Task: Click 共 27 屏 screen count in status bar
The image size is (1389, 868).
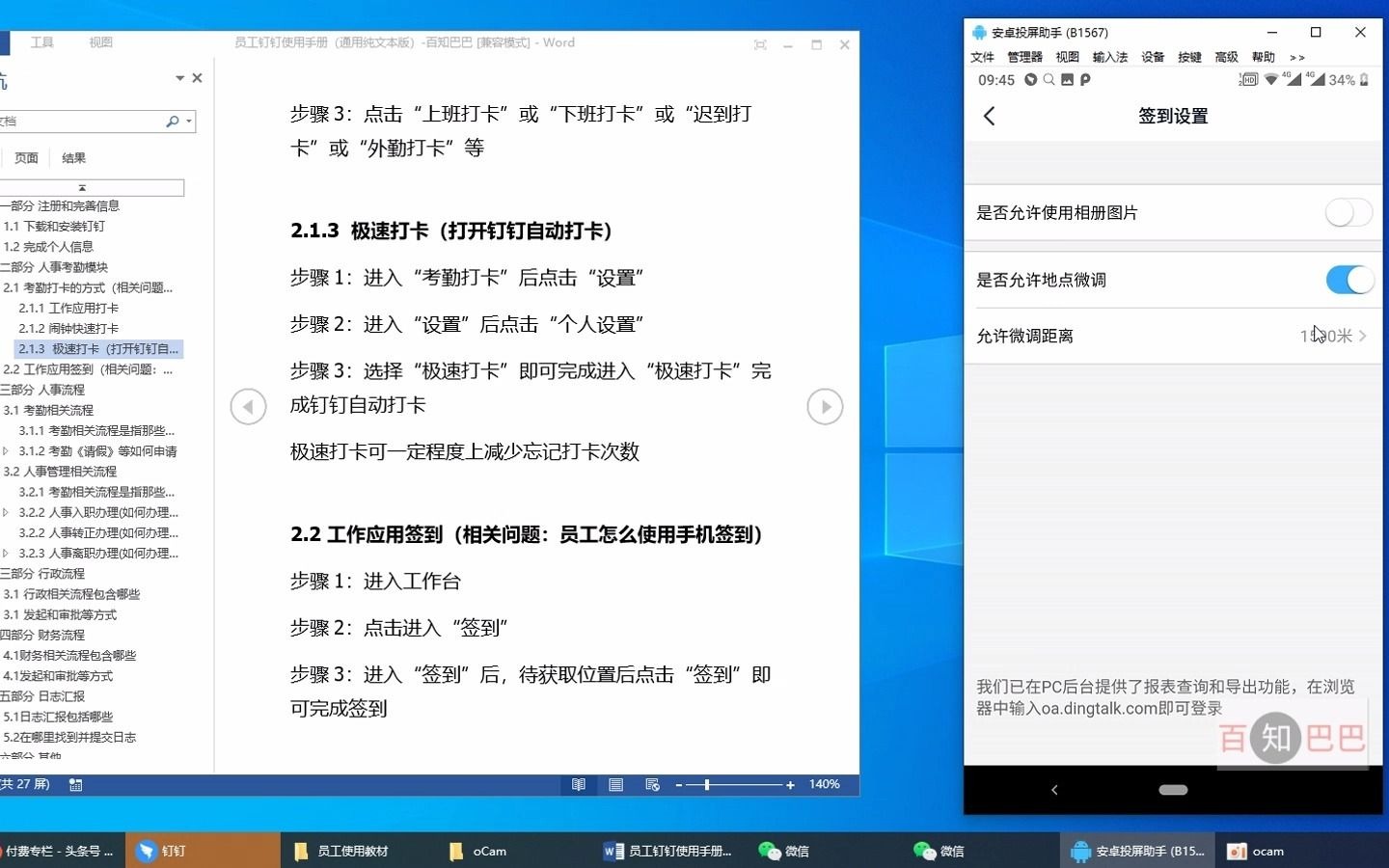Action: pos(25,785)
